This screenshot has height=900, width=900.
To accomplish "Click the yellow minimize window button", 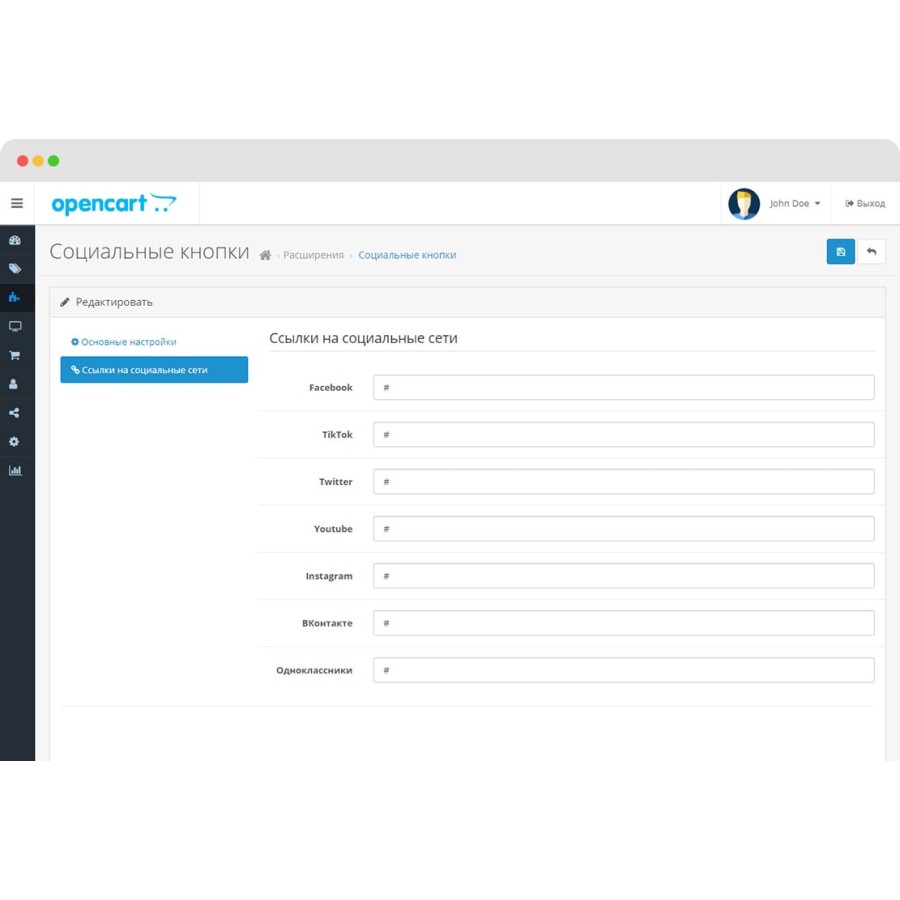I will click(38, 161).
